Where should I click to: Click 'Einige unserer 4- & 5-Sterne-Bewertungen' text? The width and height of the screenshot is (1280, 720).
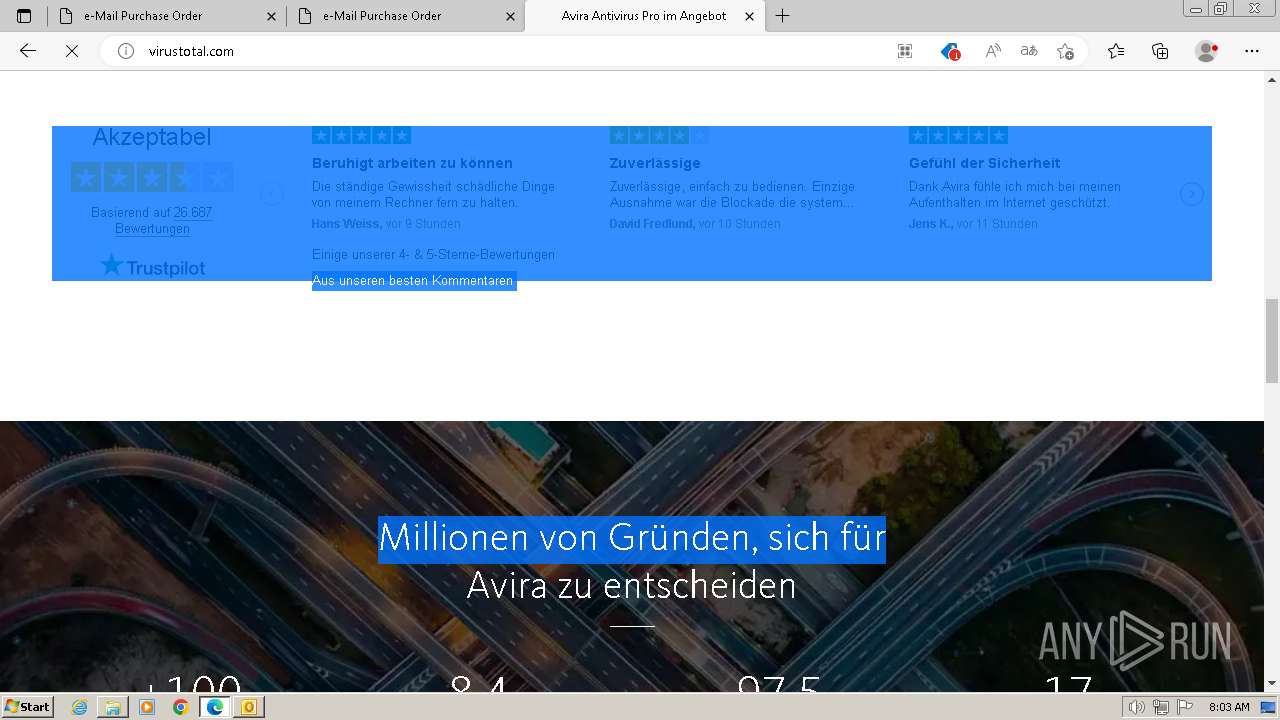[433, 255]
